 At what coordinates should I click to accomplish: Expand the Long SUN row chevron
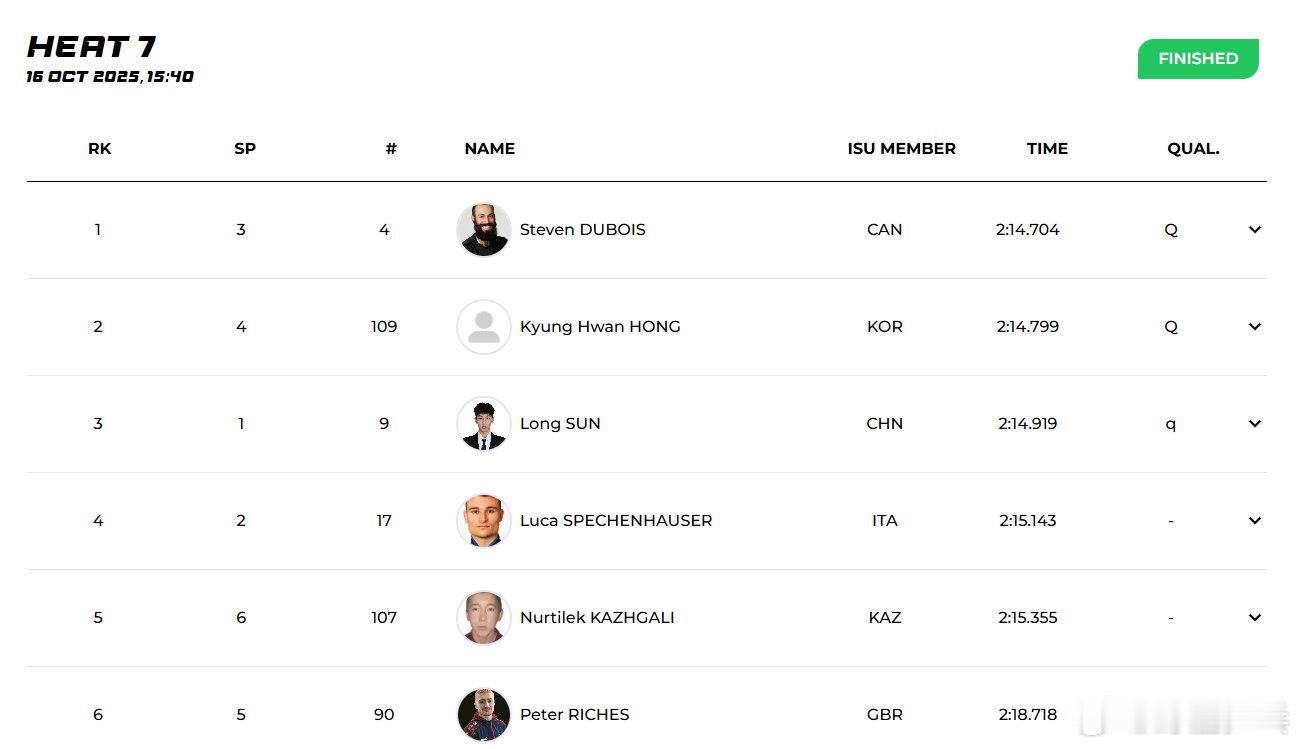pyautogui.click(x=1255, y=424)
